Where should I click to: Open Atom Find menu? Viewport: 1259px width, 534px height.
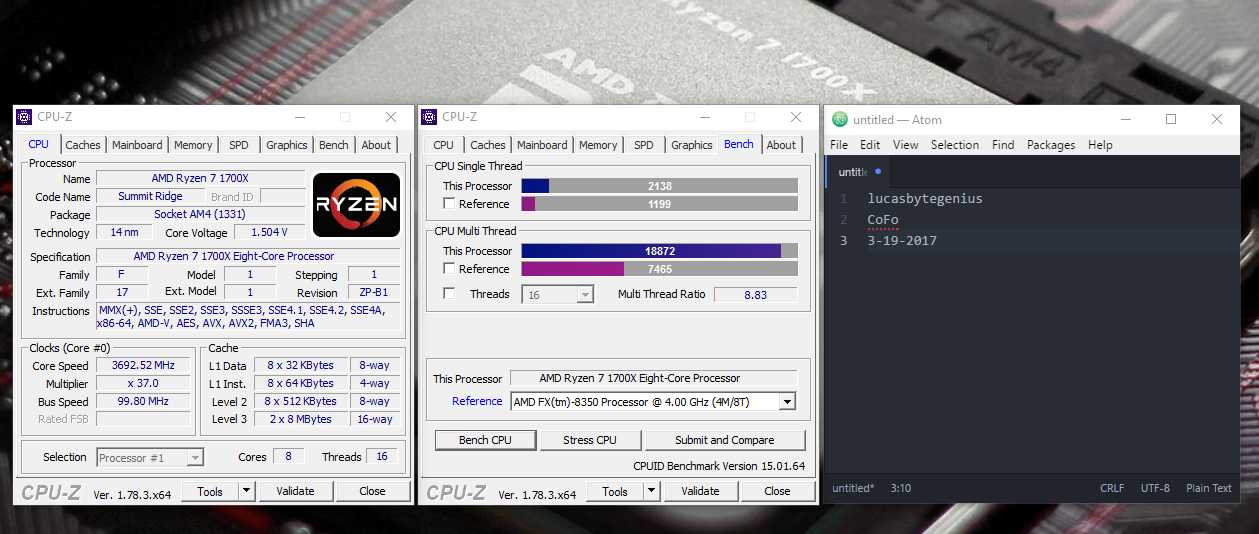[1003, 145]
